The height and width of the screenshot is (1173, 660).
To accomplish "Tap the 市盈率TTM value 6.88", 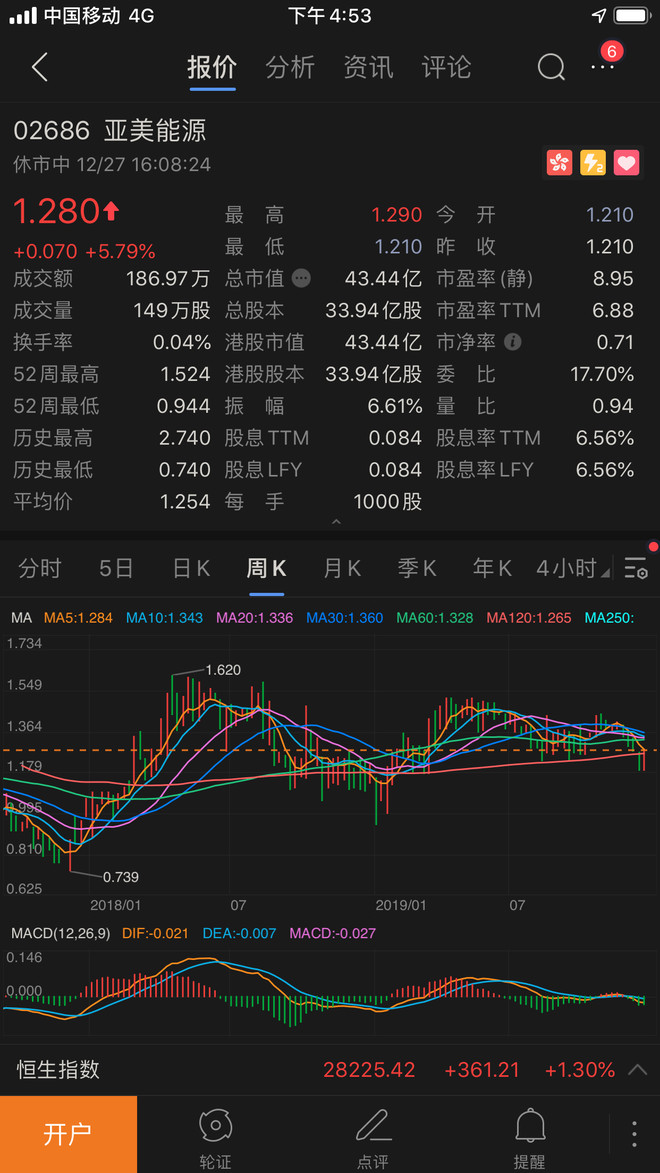I will [x=614, y=310].
